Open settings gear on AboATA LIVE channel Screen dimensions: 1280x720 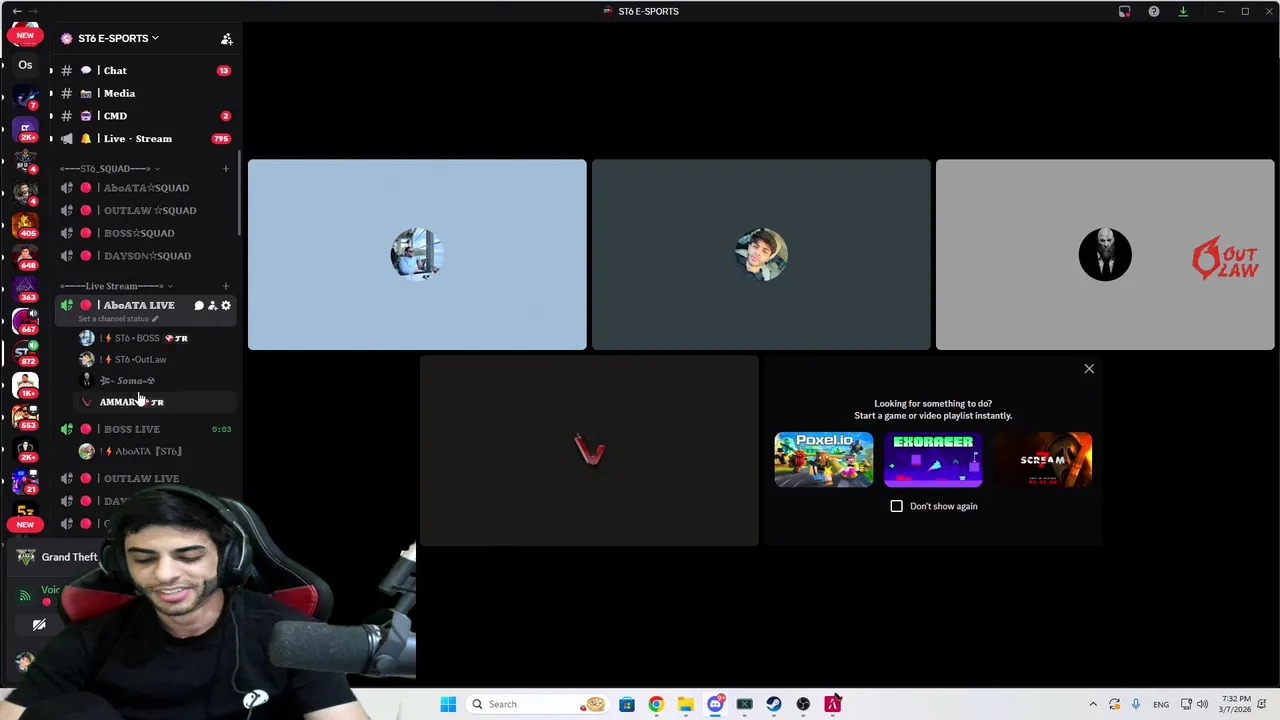225,305
